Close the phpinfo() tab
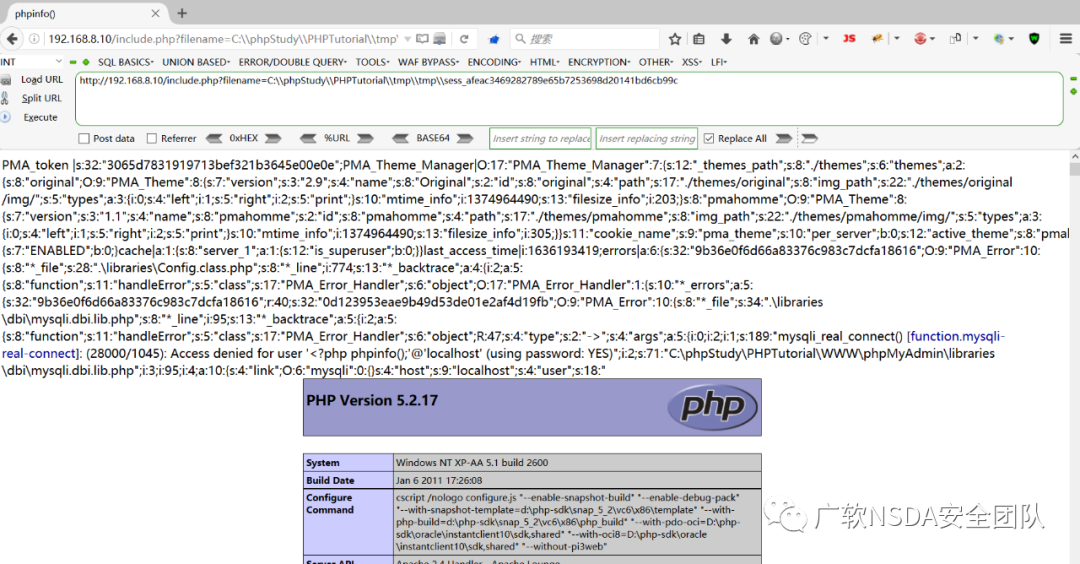This screenshot has width=1080, height=564. pyautogui.click(x=156, y=13)
